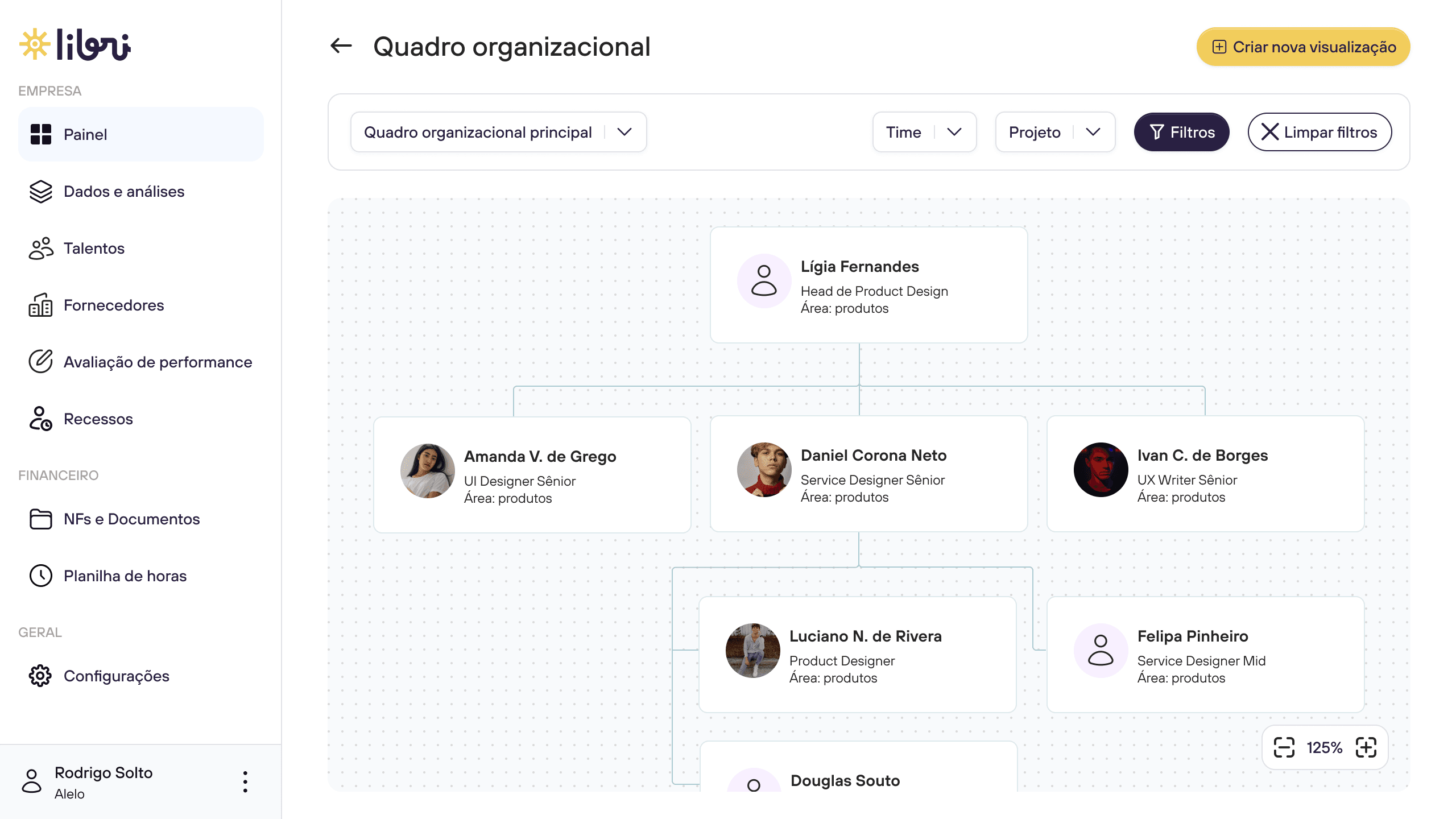Open the Projeto filter dropdown

coord(1055,132)
